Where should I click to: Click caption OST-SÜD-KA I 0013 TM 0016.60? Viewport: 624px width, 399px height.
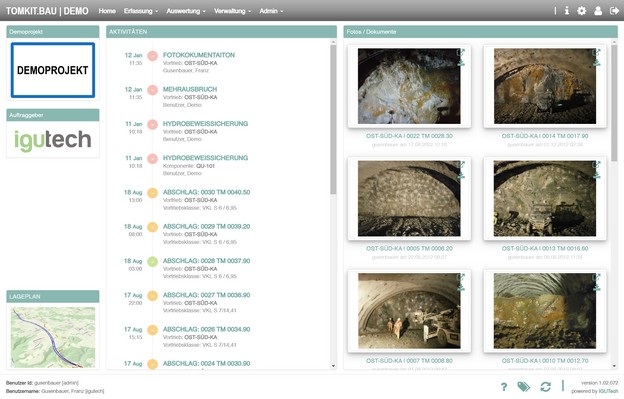tap(545, 248)
